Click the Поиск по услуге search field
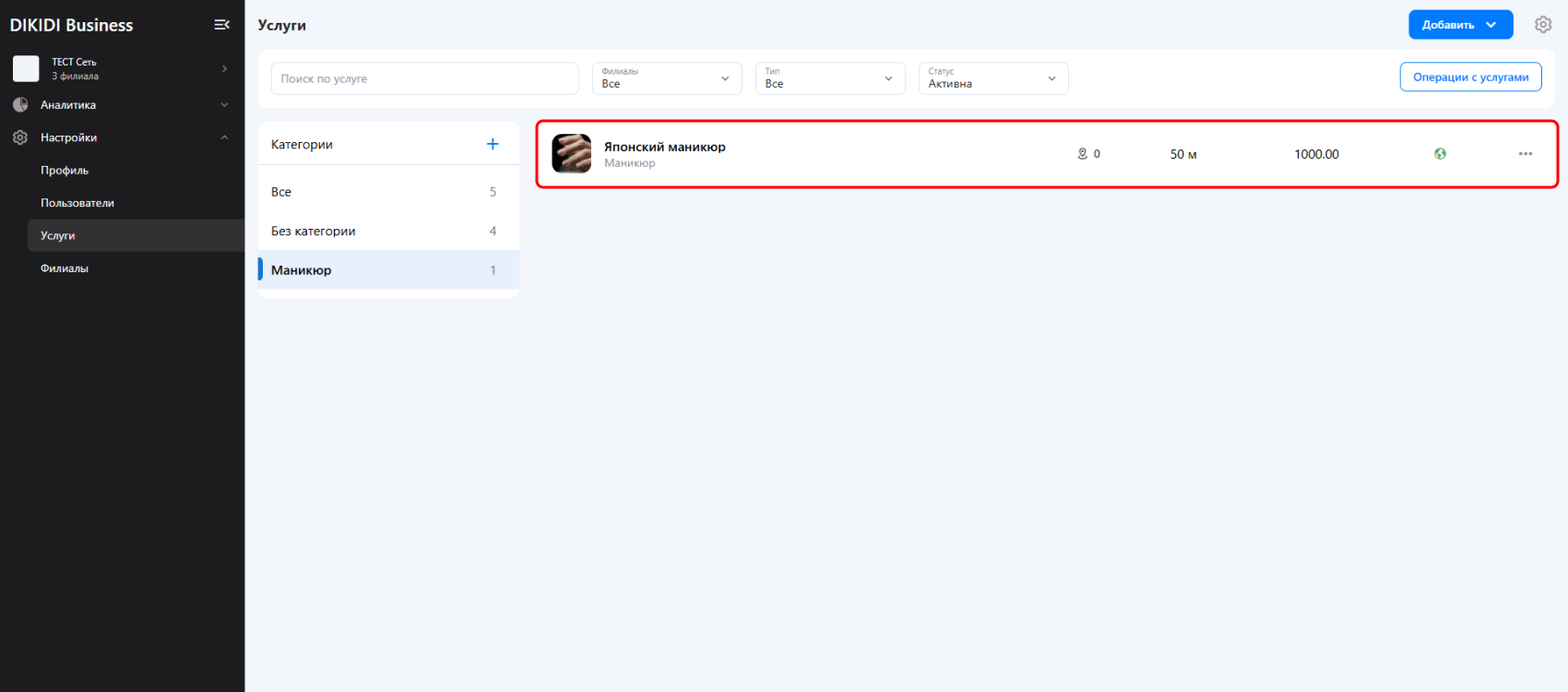The width and height of the screenshot is (1568, 692). point(424,78)
